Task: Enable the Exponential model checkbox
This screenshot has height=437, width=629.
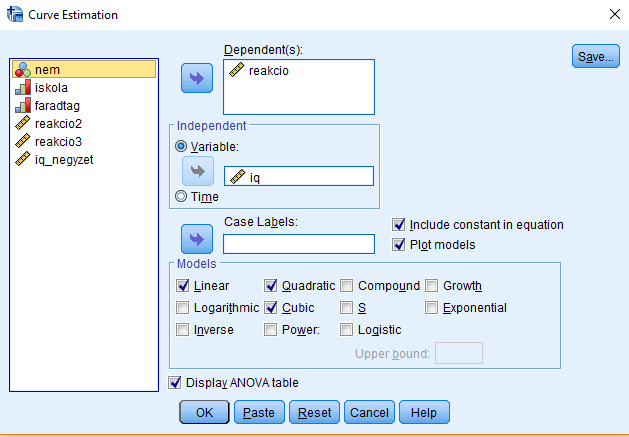Action: coord(432,308)
